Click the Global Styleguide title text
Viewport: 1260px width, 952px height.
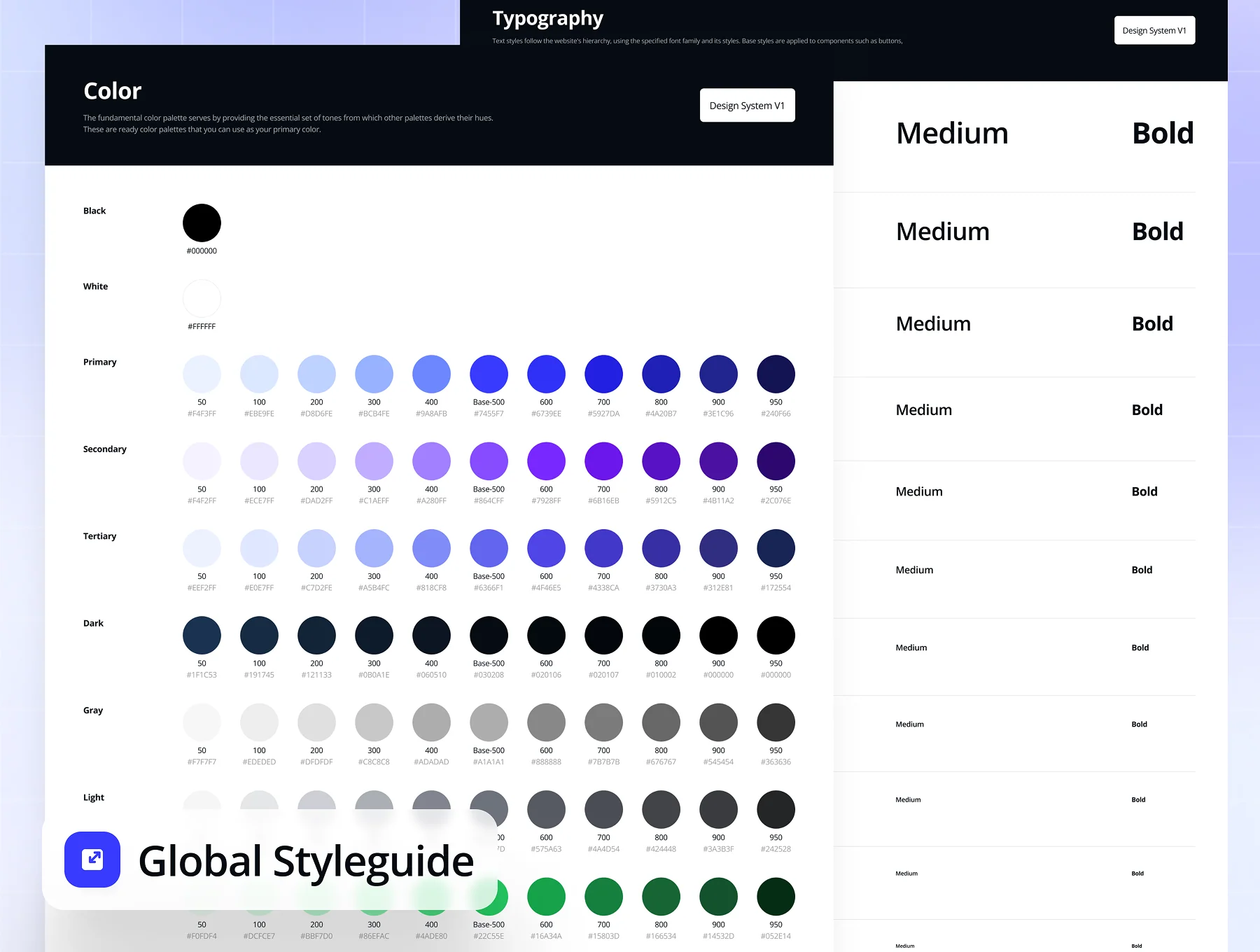click(x=306, y=861)
